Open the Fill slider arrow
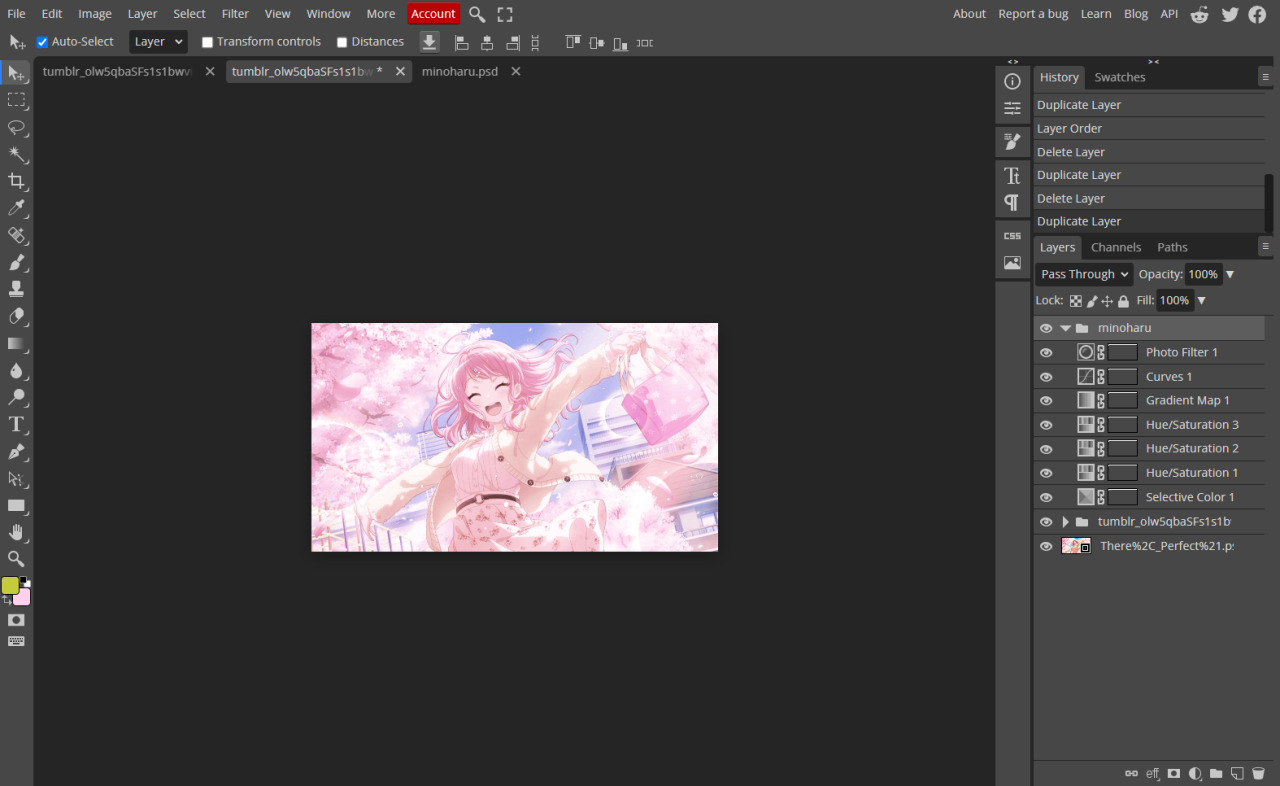 pos(1201,301)
